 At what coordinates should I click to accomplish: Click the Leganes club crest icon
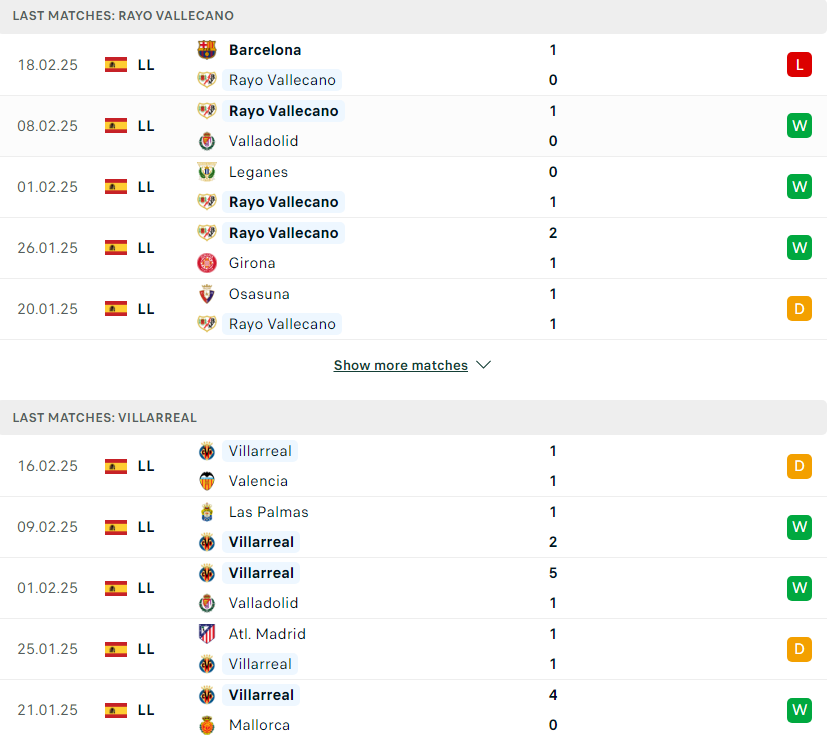pos(207,172)
